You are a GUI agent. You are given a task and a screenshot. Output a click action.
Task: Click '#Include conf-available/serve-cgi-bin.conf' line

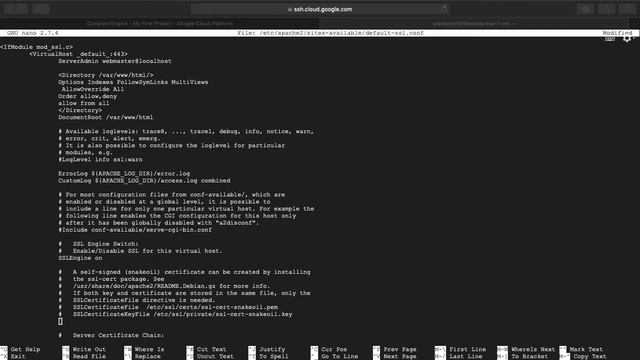pyautogui.click(x=135, y=230)
